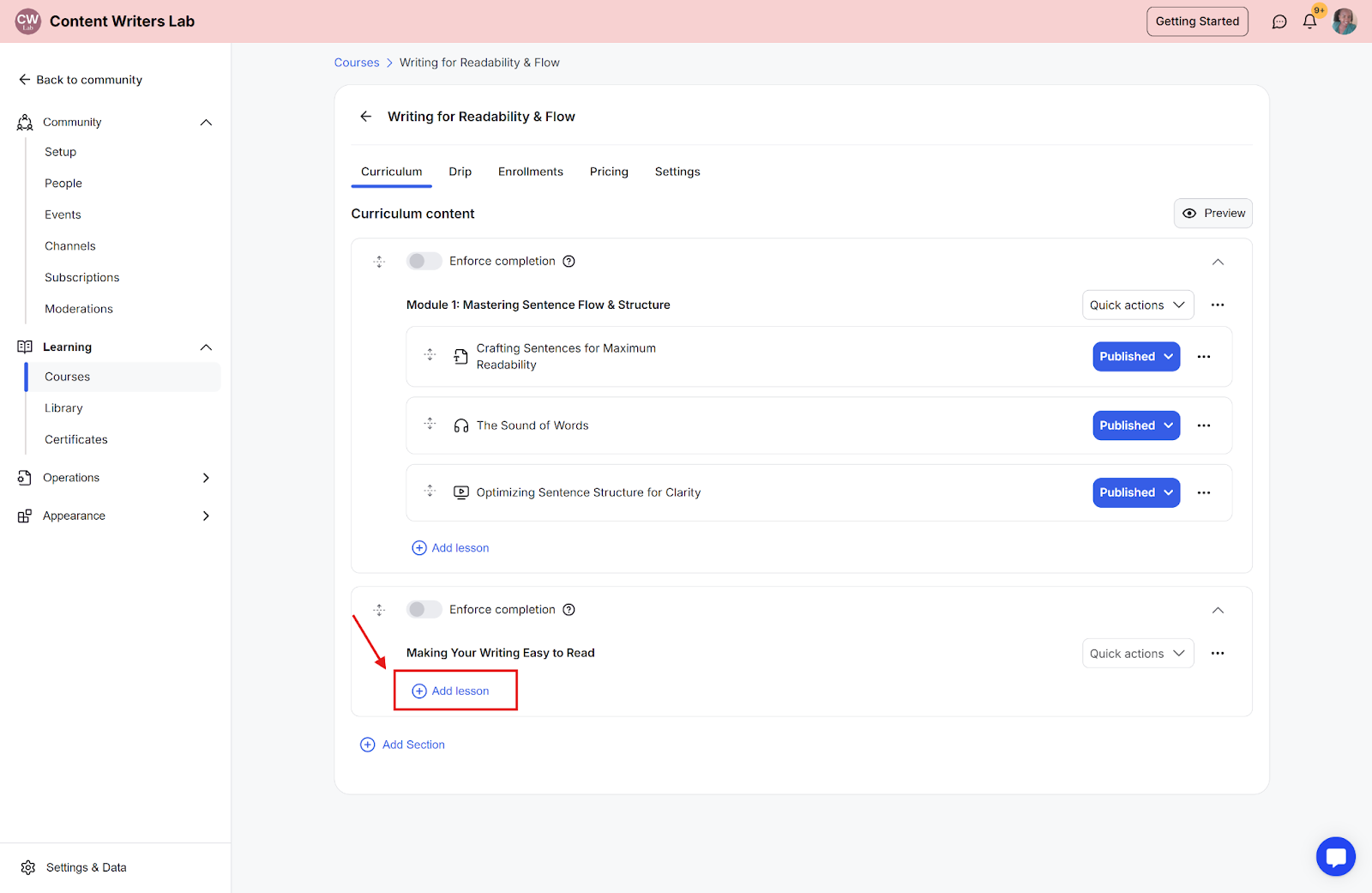Screen dimensions: 1372x893
Task: Click the Operations icon in sidebar
Action: coord(25,478)
